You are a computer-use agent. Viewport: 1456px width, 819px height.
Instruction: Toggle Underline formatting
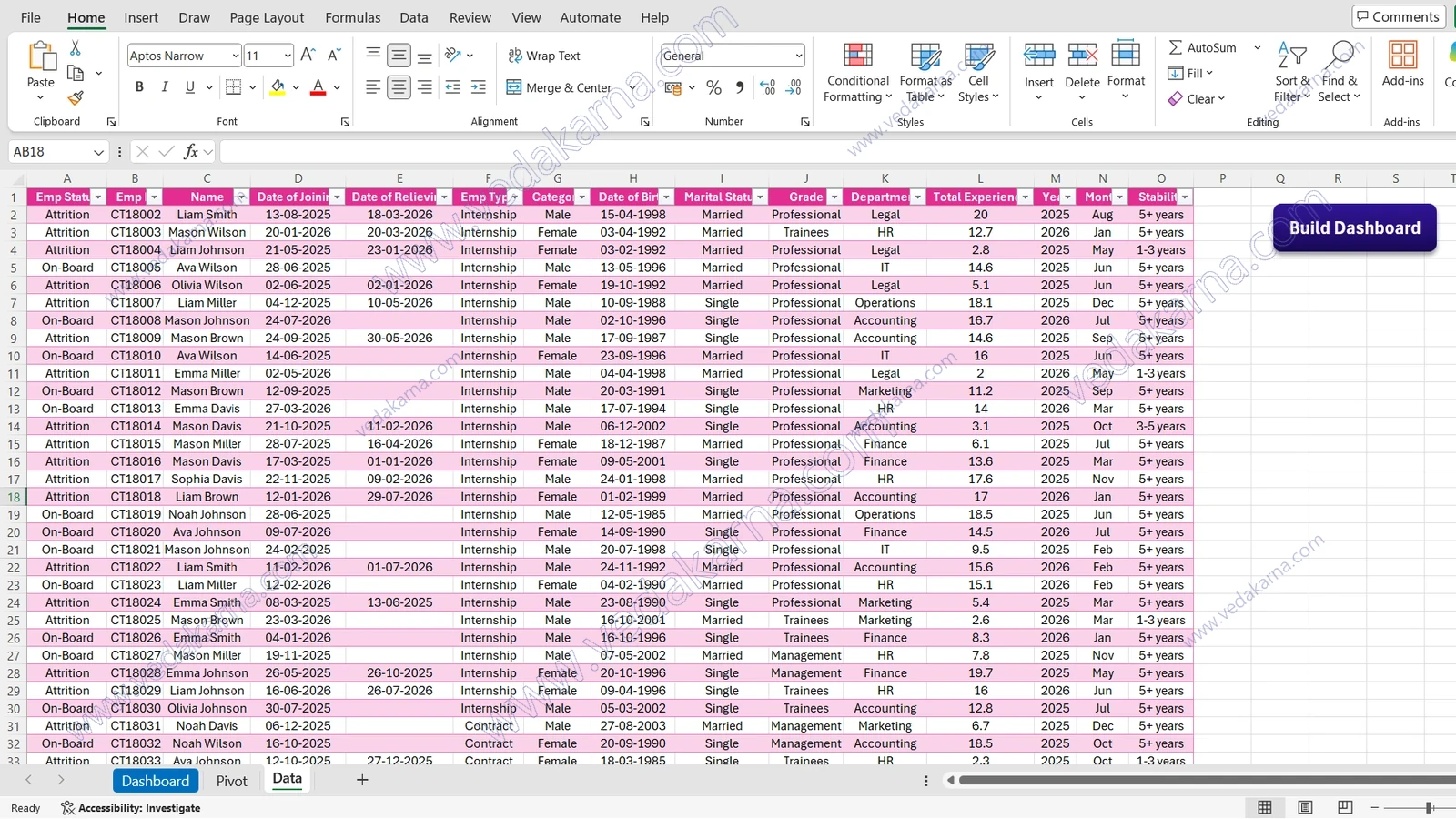190,87
